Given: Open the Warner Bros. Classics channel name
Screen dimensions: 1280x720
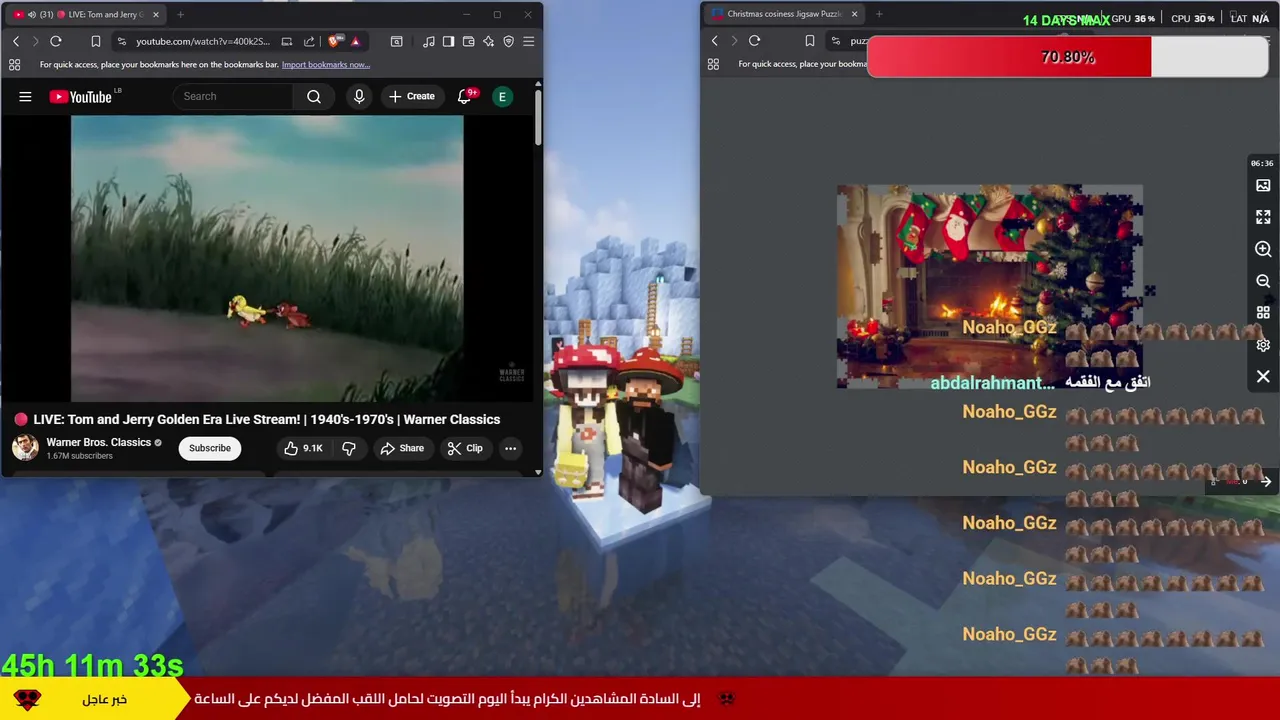Looking at the screenshot, I should pyautogui.click(x=98, y=442).
